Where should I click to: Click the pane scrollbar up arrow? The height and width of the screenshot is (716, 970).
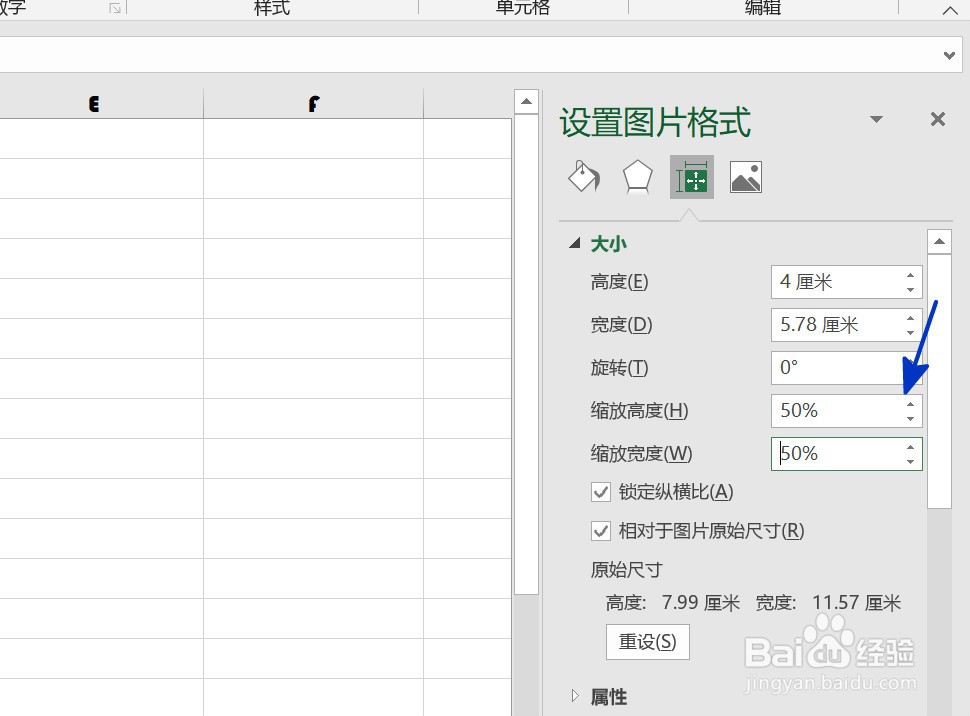[938, 240]
